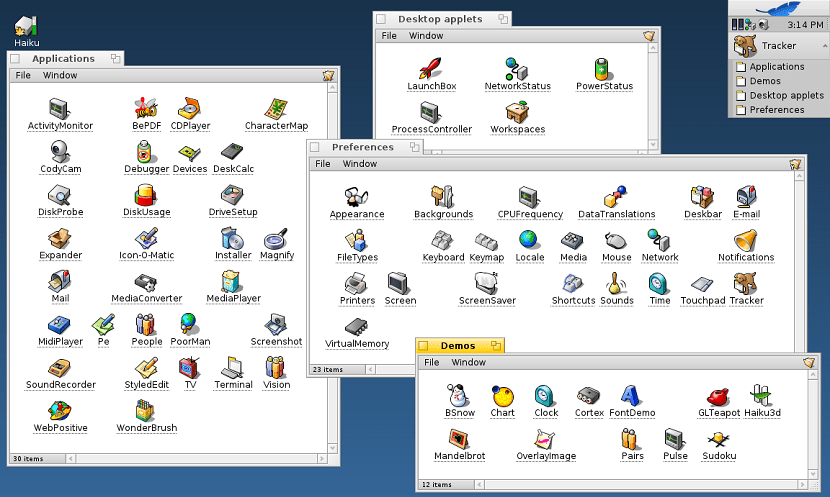Select the WebPositive browser icon
The width and height of the screenshot is (830, 497).
click(60, 411)
